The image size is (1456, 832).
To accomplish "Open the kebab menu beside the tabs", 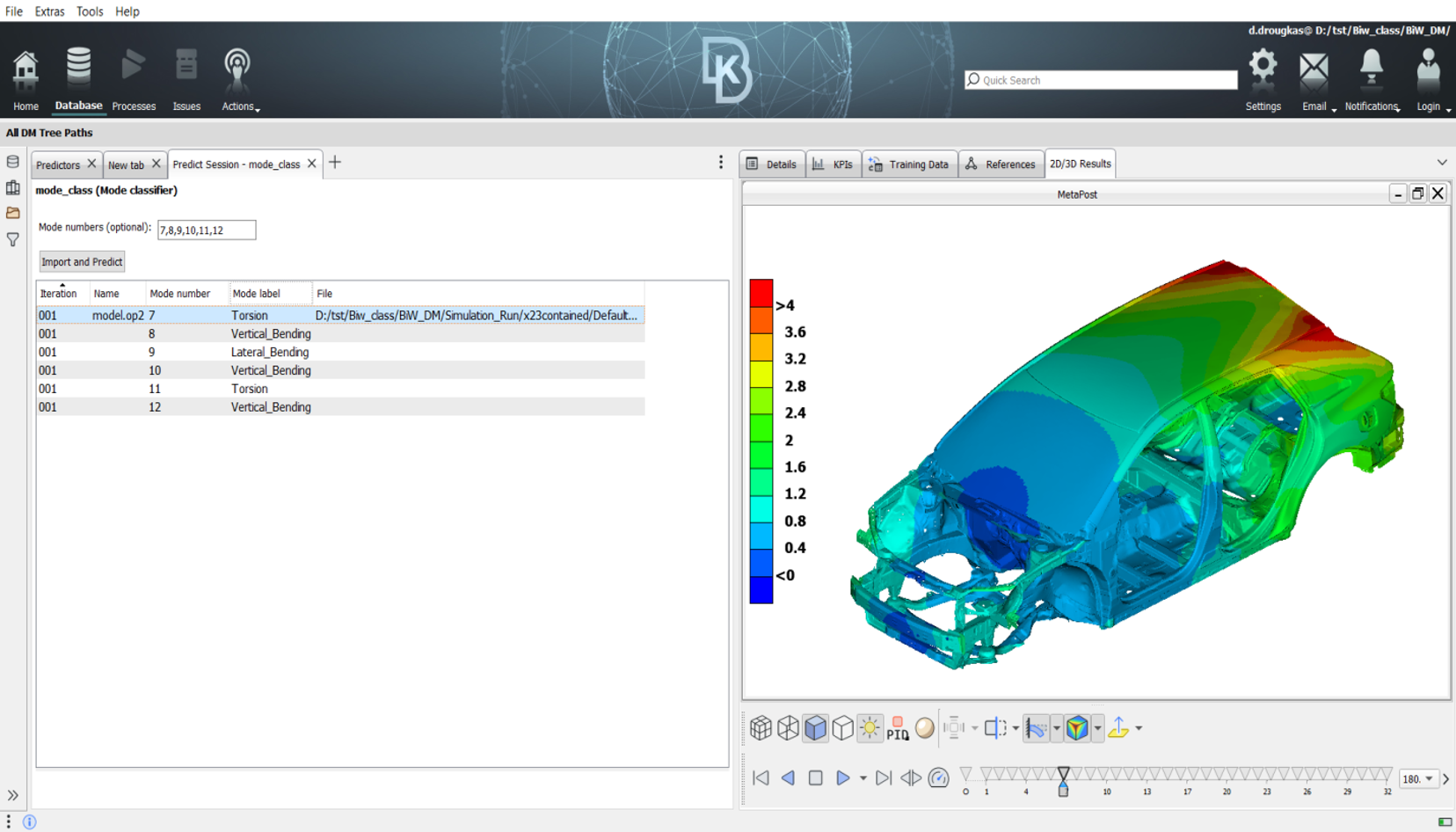I will [721, 163].
